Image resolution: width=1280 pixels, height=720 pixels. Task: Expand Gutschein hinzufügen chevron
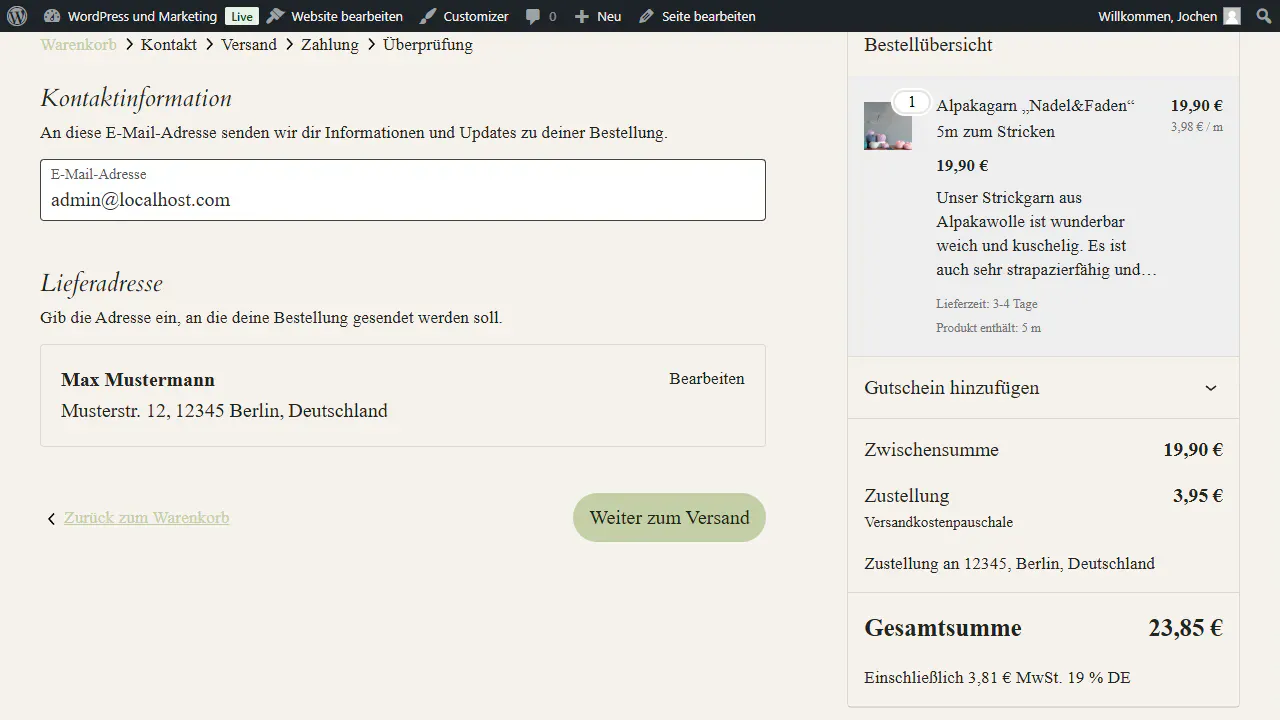[1211, 388]
